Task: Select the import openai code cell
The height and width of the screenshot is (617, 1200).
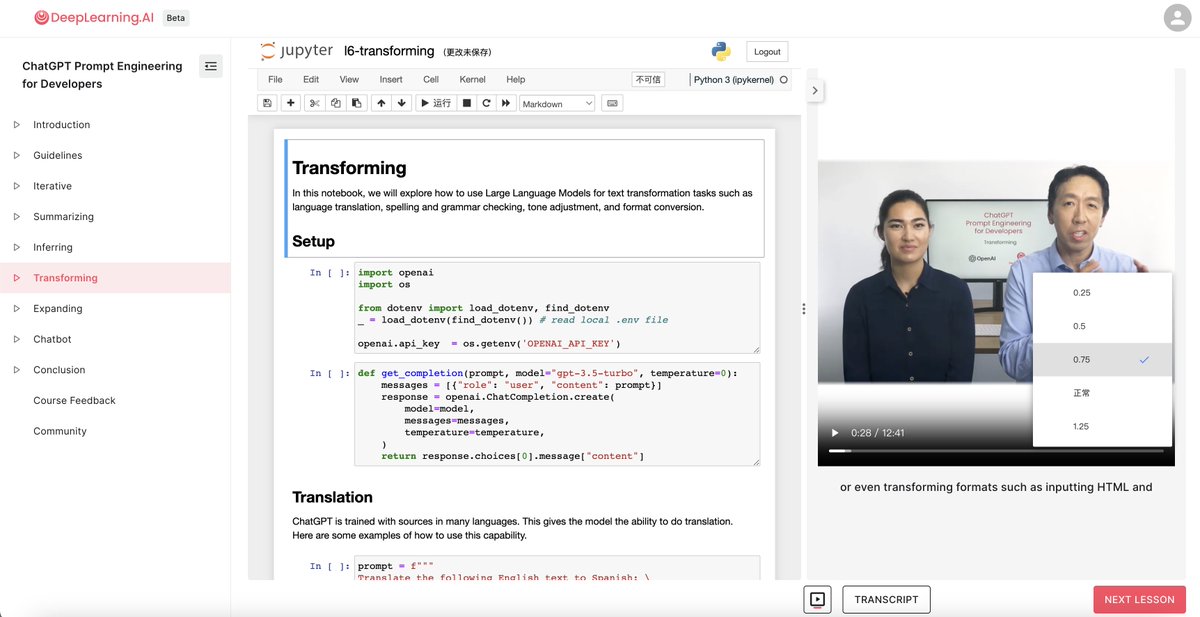Action: coord(557,308)
